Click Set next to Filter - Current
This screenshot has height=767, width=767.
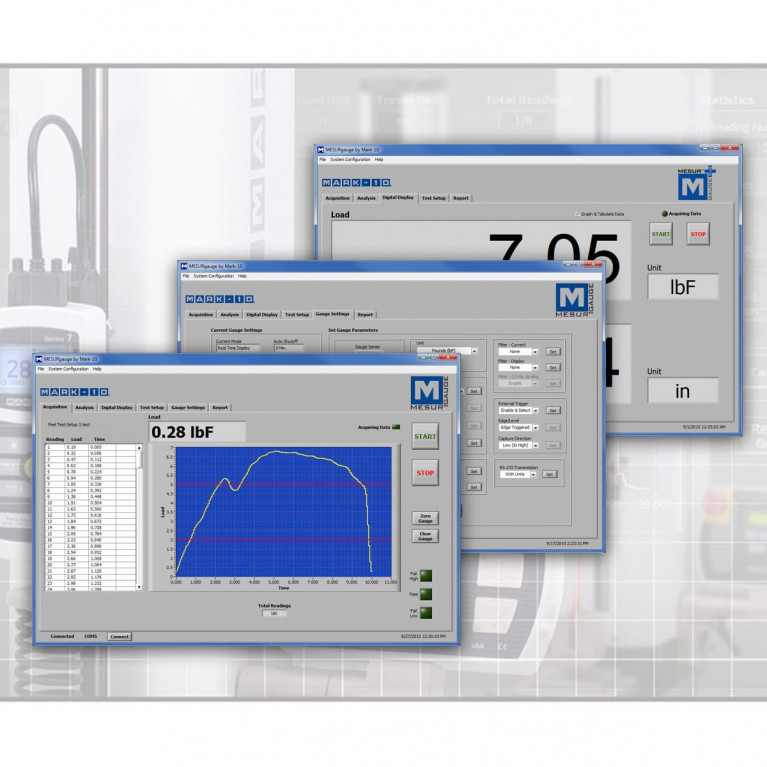(553, 352)
